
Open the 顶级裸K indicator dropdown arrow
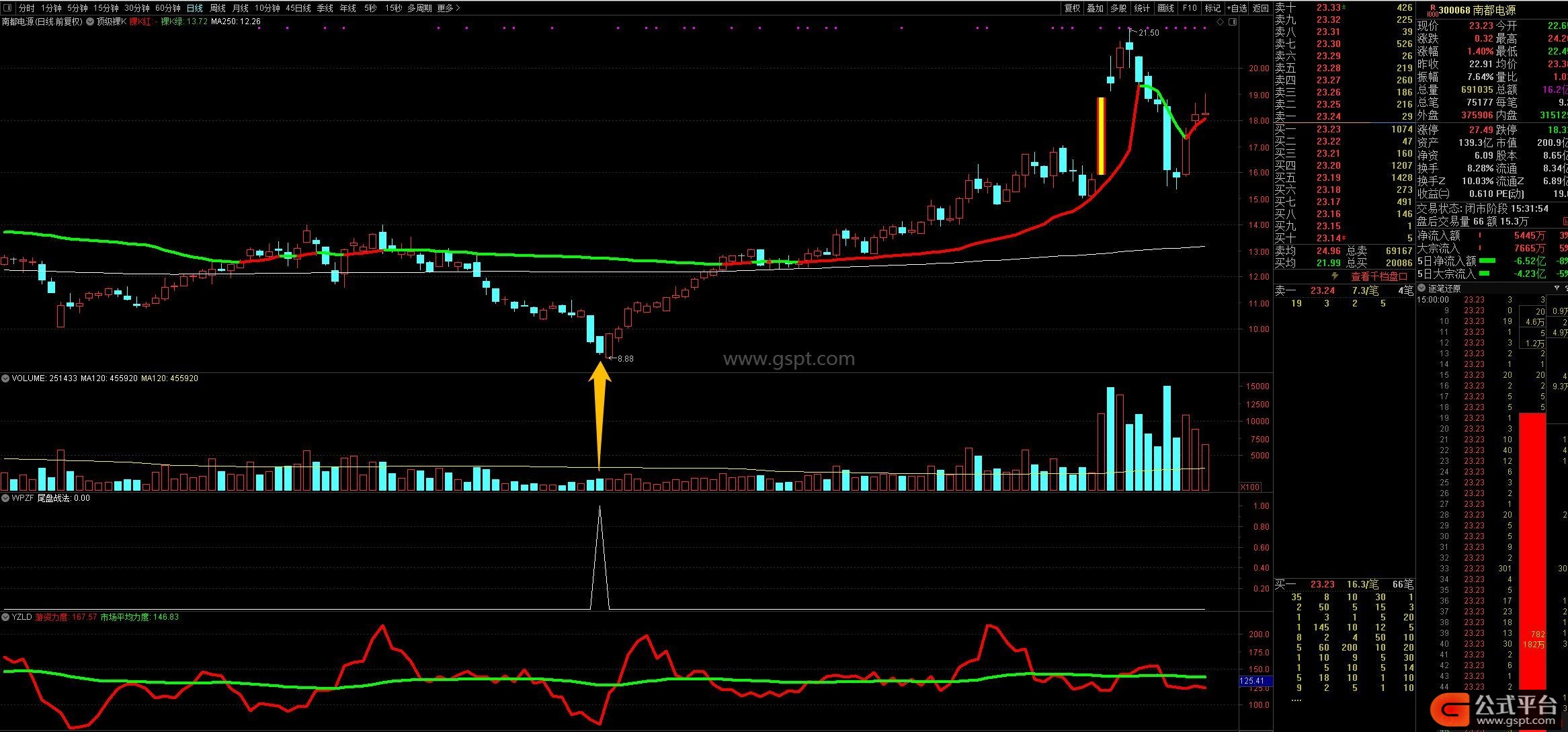coord(91,22)
